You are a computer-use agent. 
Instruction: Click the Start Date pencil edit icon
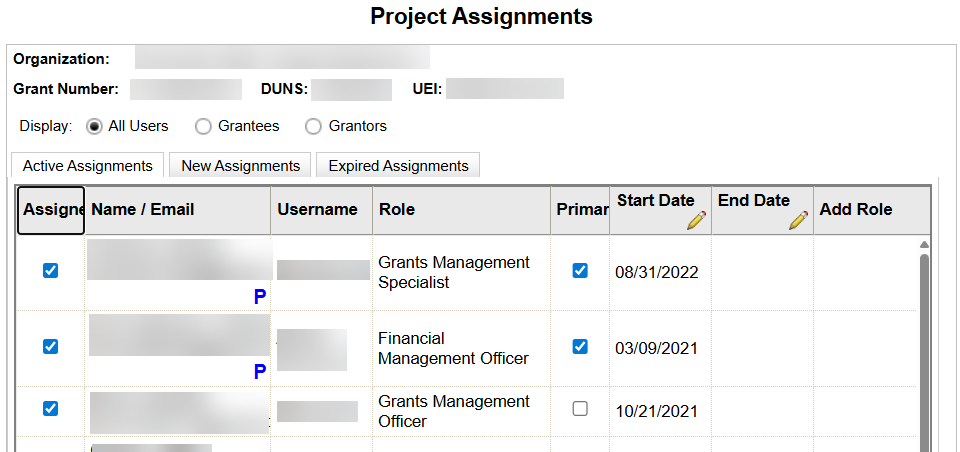point(696,221)
